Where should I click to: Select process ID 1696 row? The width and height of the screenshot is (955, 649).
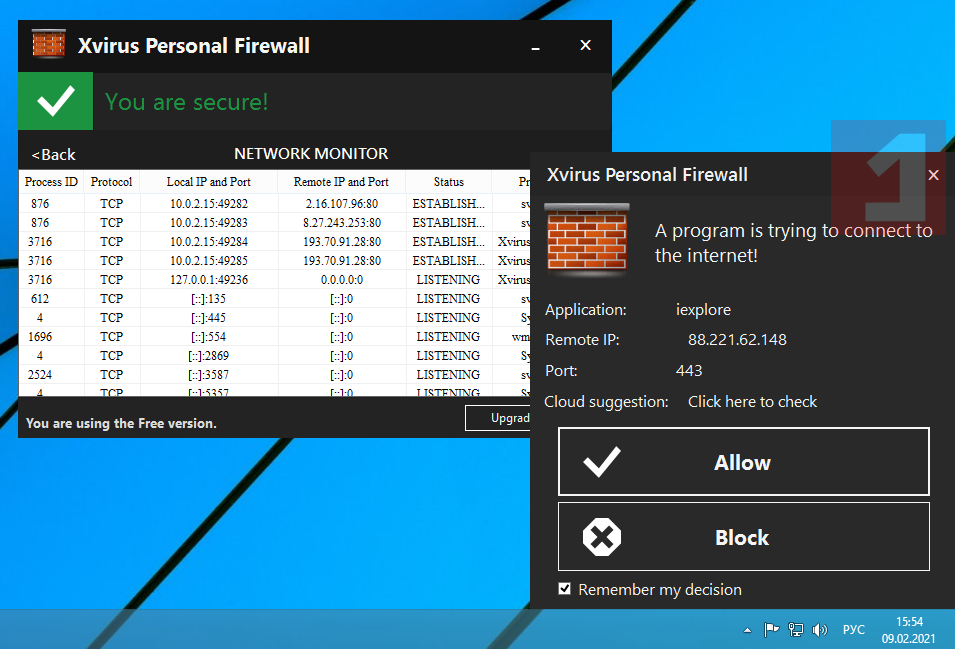coord(274,337)
